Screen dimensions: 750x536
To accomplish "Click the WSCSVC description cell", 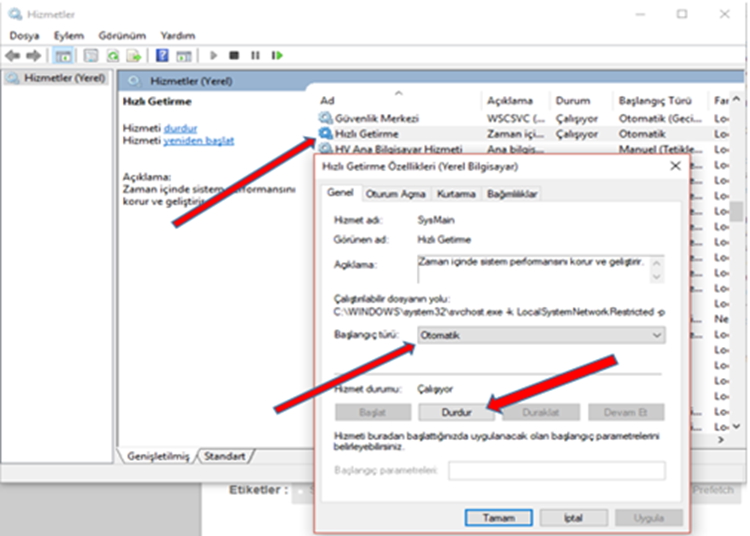I will (x=515, y=118).
